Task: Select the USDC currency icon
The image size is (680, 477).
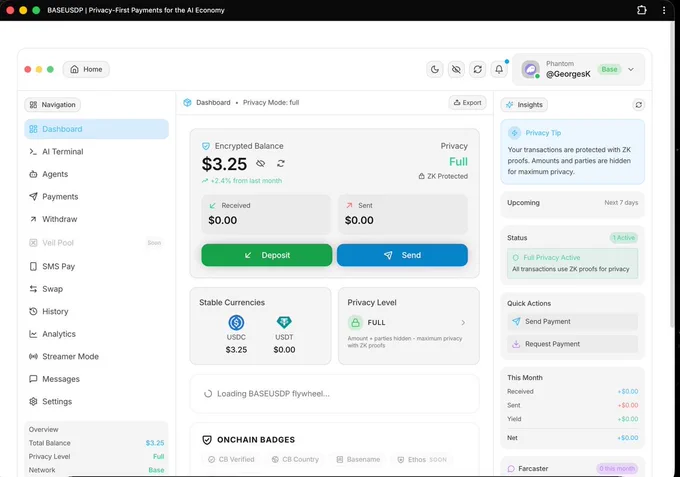Action: [x=236, y=323]
